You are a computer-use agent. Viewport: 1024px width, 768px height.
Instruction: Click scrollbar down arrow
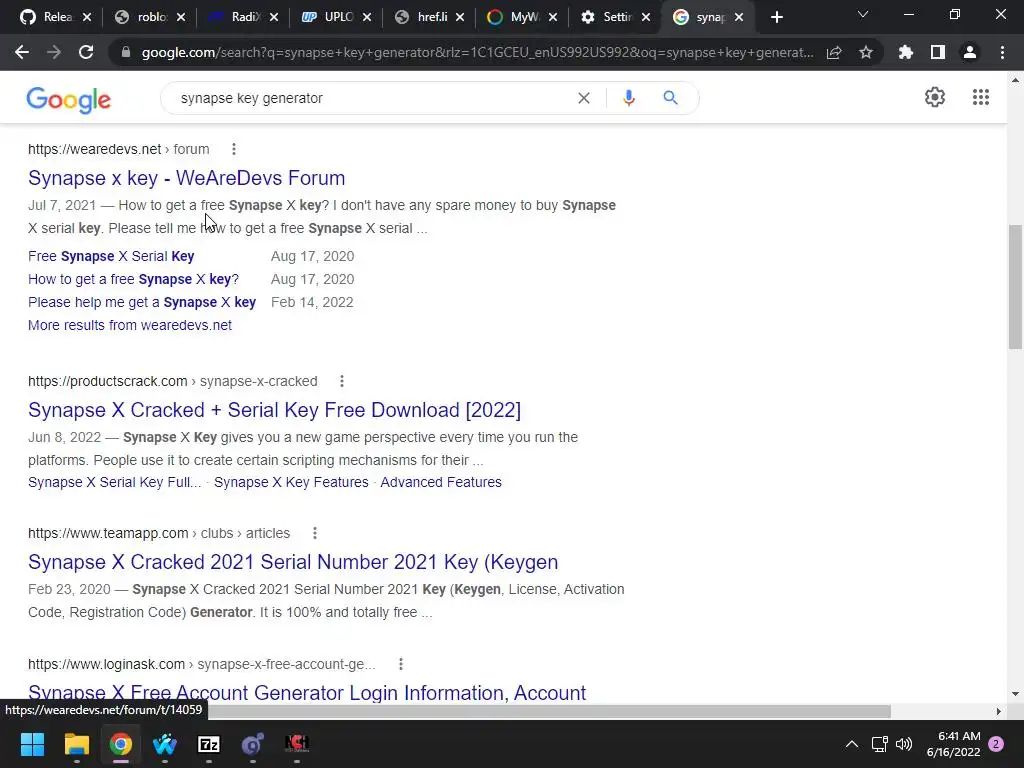click(x=1015, y=694)
